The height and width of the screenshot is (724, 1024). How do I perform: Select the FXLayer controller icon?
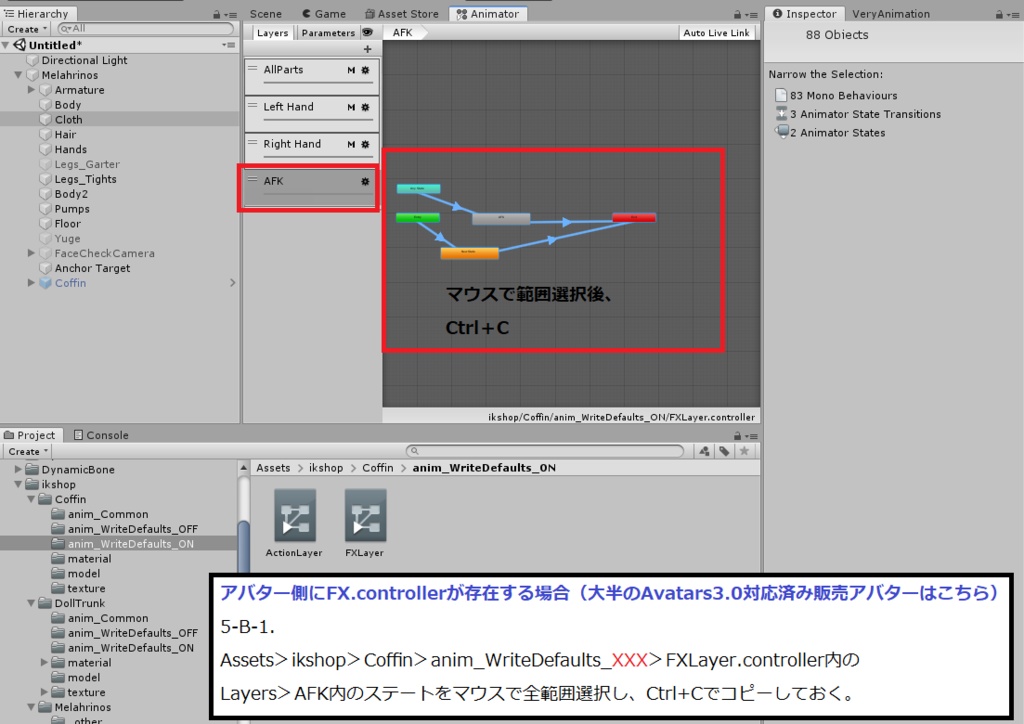pos(364,515)
